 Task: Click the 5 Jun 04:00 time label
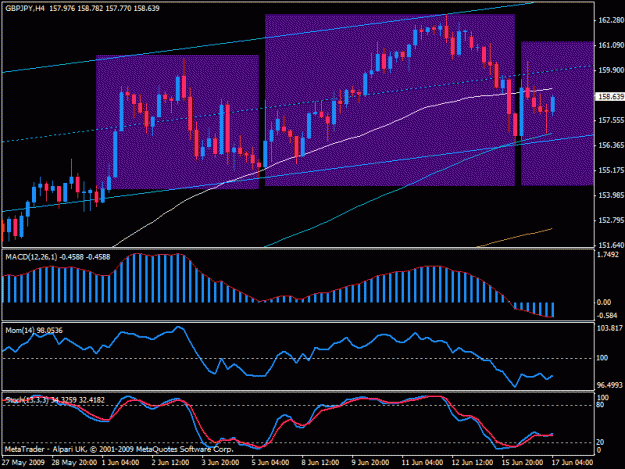[x=270, y=463]
